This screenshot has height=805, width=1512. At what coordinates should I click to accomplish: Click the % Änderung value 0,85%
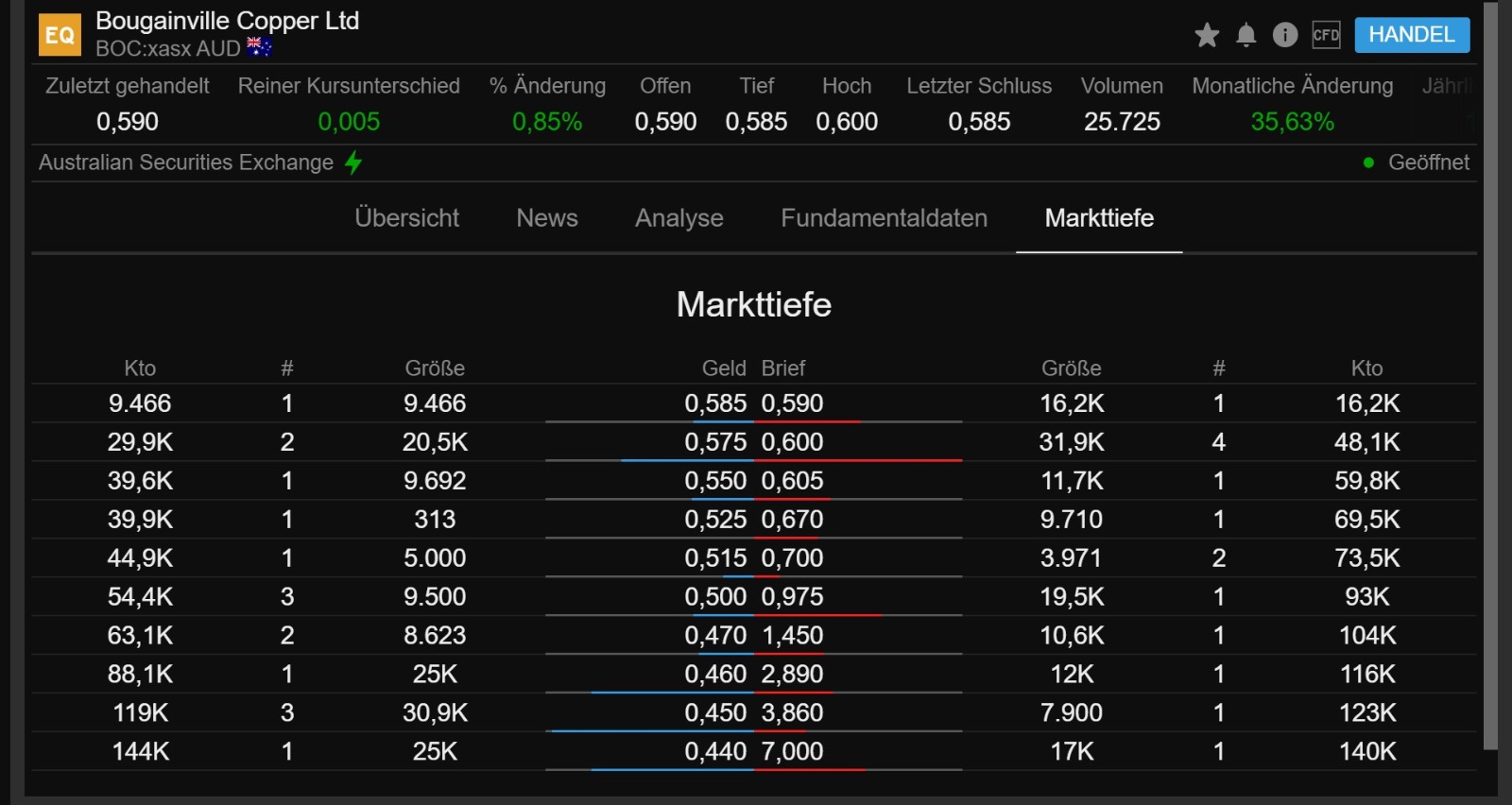[547, 122]
